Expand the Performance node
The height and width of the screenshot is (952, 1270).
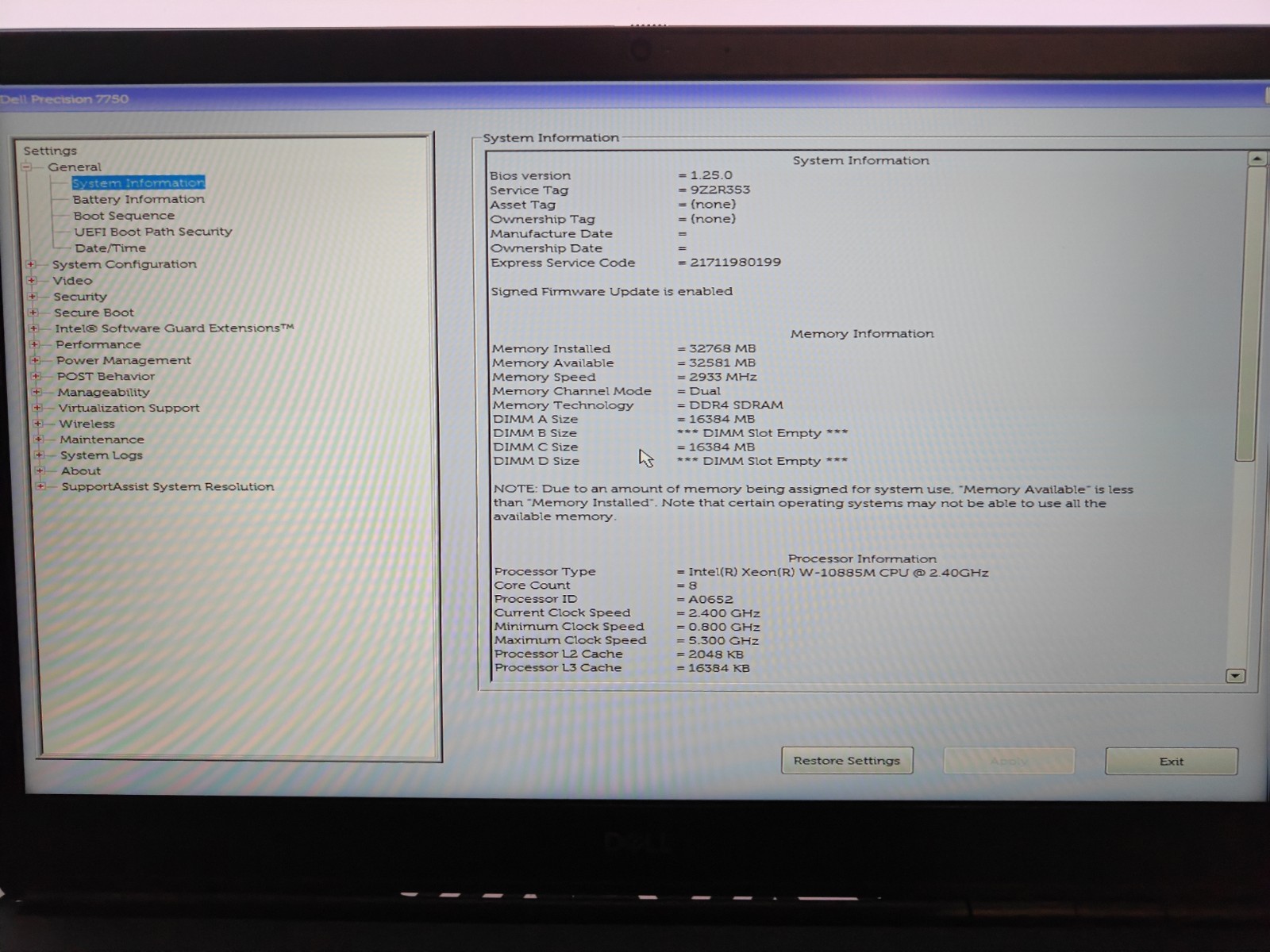pyautogui.click(x=34, y=344)
